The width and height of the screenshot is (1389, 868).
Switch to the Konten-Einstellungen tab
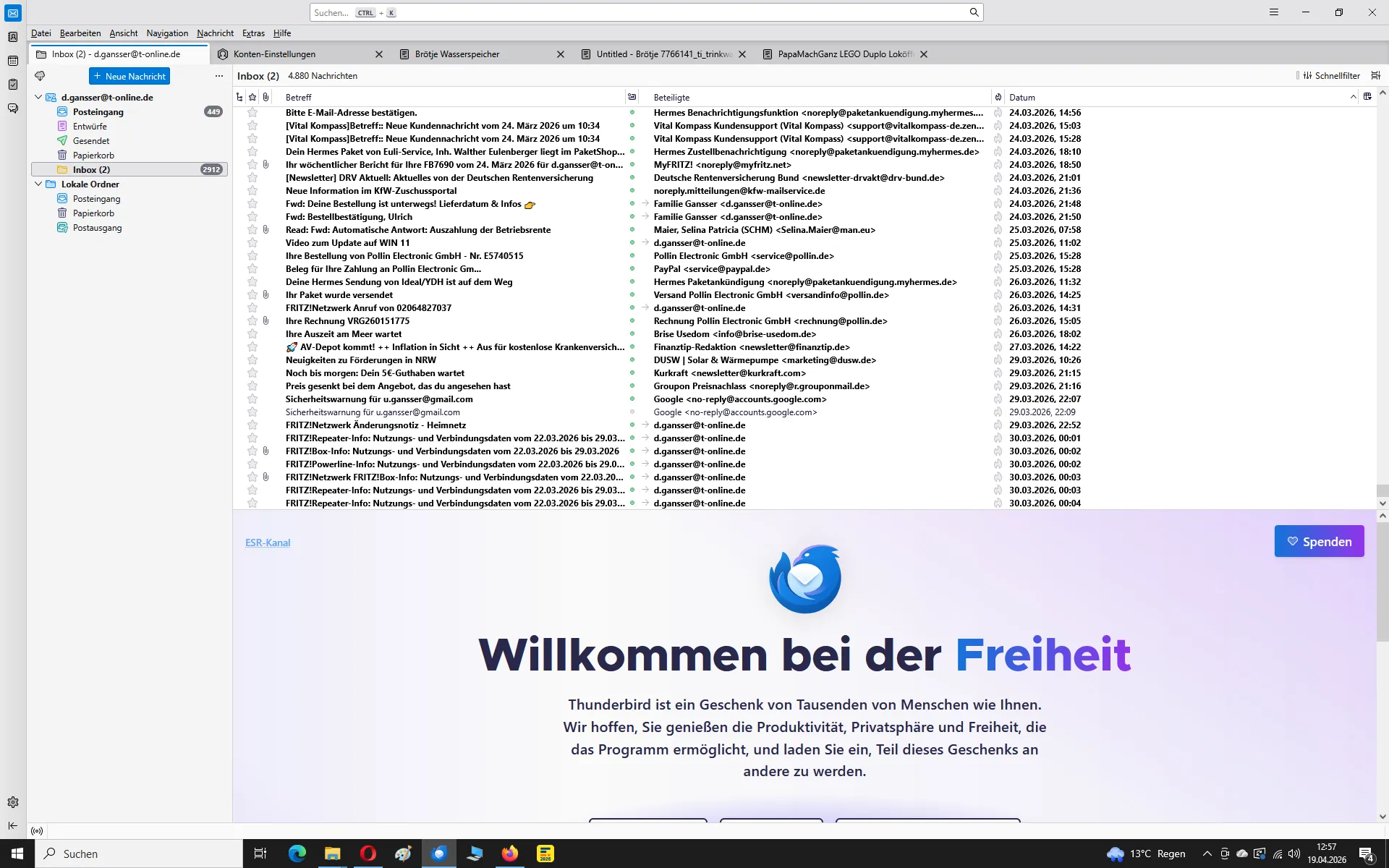[275, 54]
